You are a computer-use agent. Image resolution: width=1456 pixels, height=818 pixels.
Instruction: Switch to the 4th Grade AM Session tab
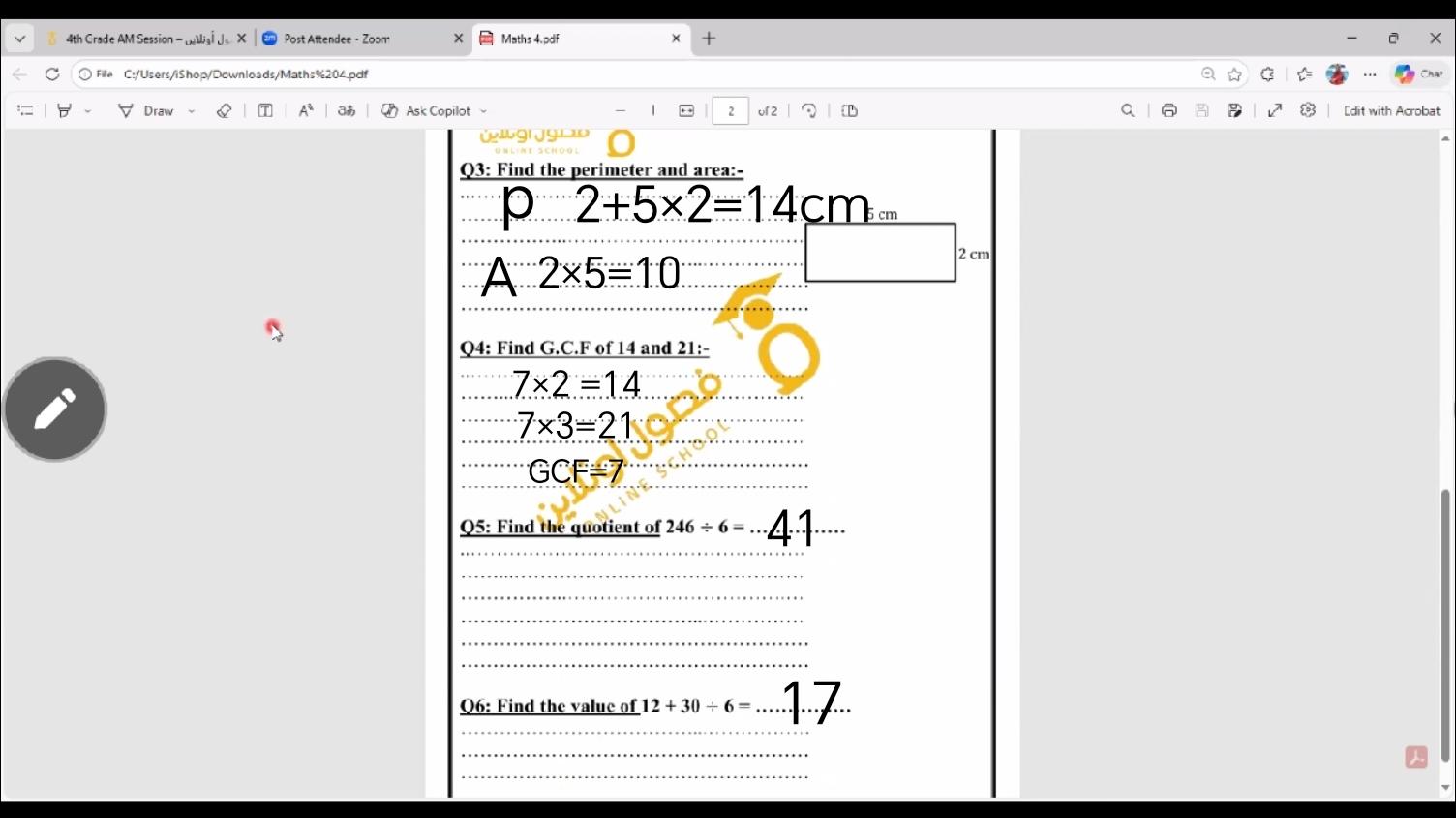pos(145,39)
